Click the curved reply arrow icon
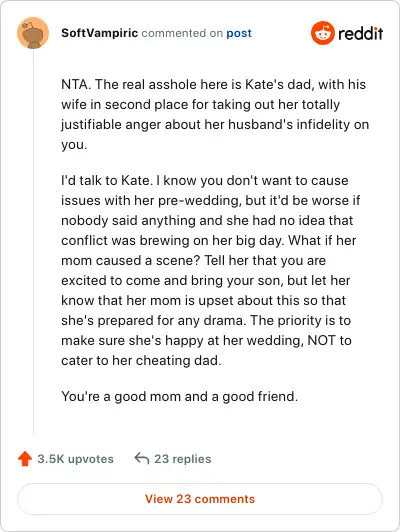400x532 pixels. click(x=142, y=458)
